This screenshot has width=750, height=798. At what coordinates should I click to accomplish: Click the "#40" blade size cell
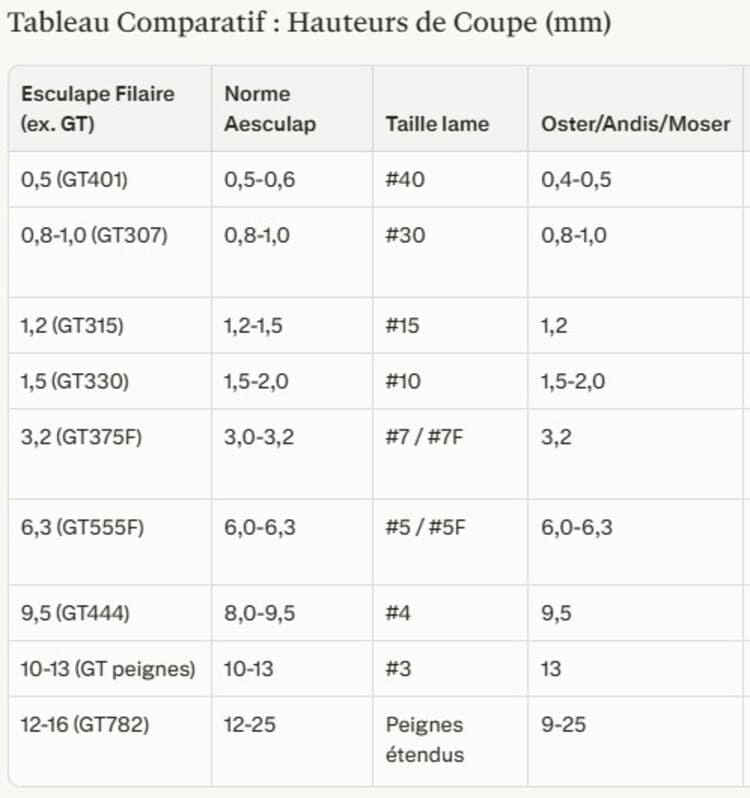click(405, 180)
